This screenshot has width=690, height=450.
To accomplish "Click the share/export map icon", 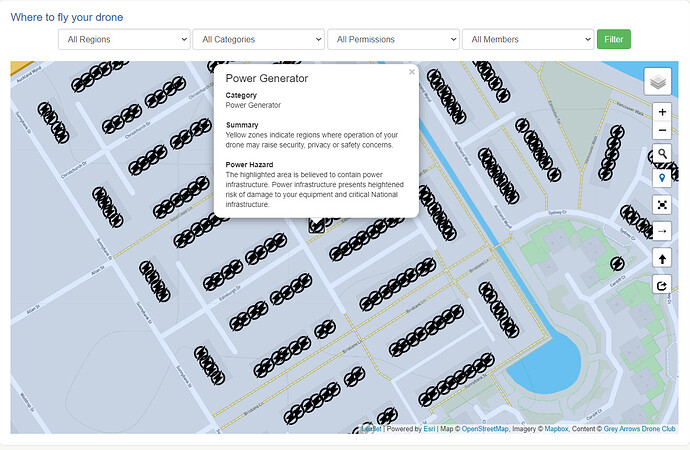I will click(661, 285).
